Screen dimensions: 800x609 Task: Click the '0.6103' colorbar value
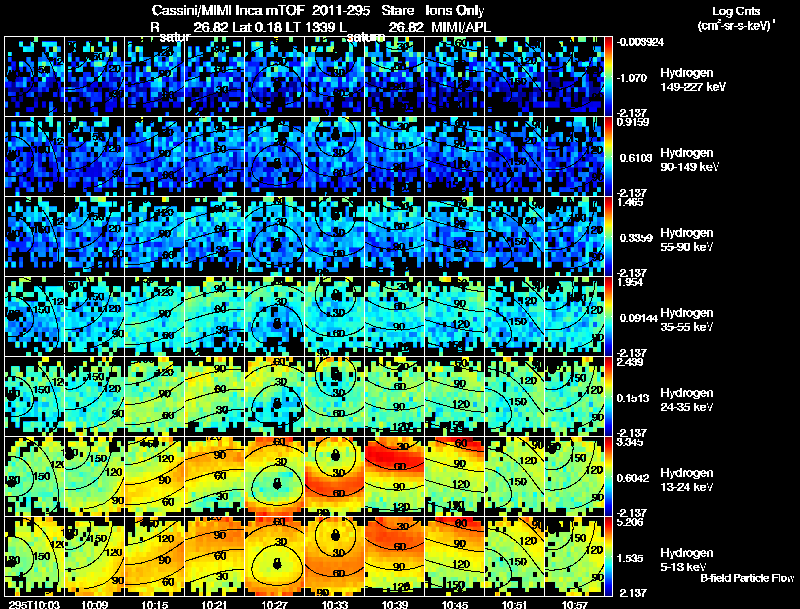pos(636,158)
